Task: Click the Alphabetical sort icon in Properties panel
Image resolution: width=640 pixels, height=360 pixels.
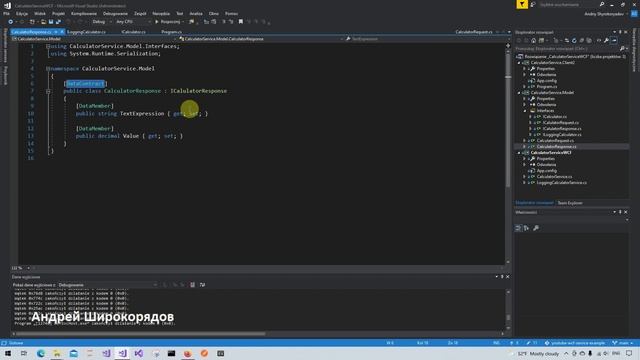Action: pyautogui.click(x=526, y=228)
